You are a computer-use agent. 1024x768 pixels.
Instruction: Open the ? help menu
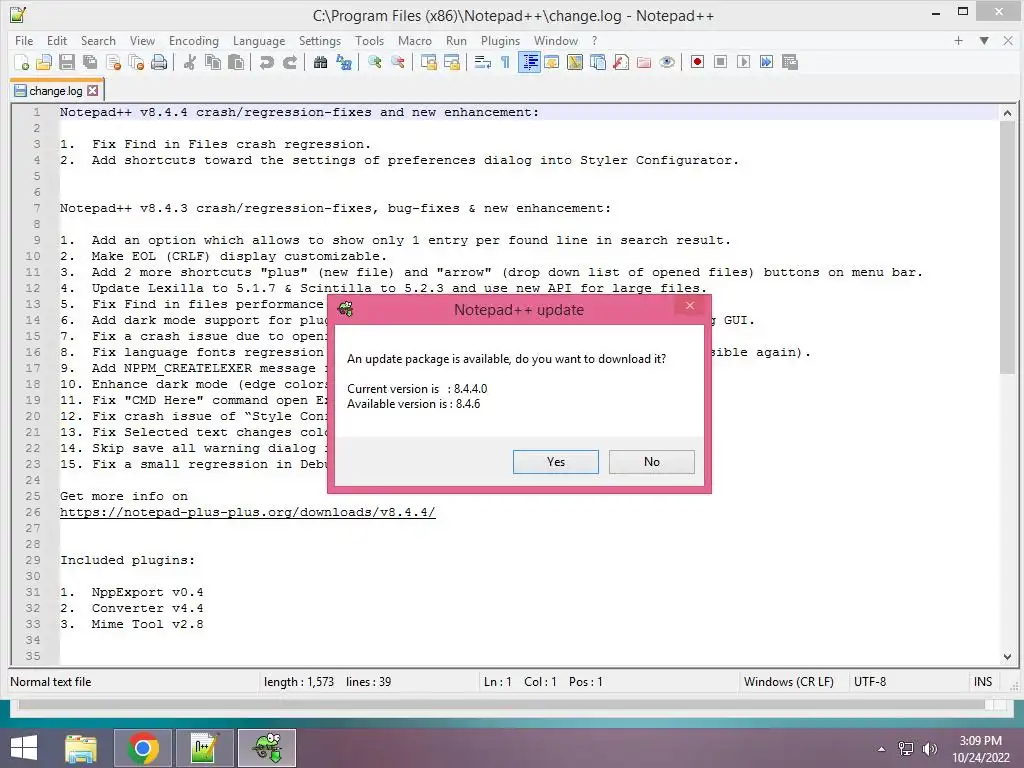pyautogui.click(x=594, y=40)
